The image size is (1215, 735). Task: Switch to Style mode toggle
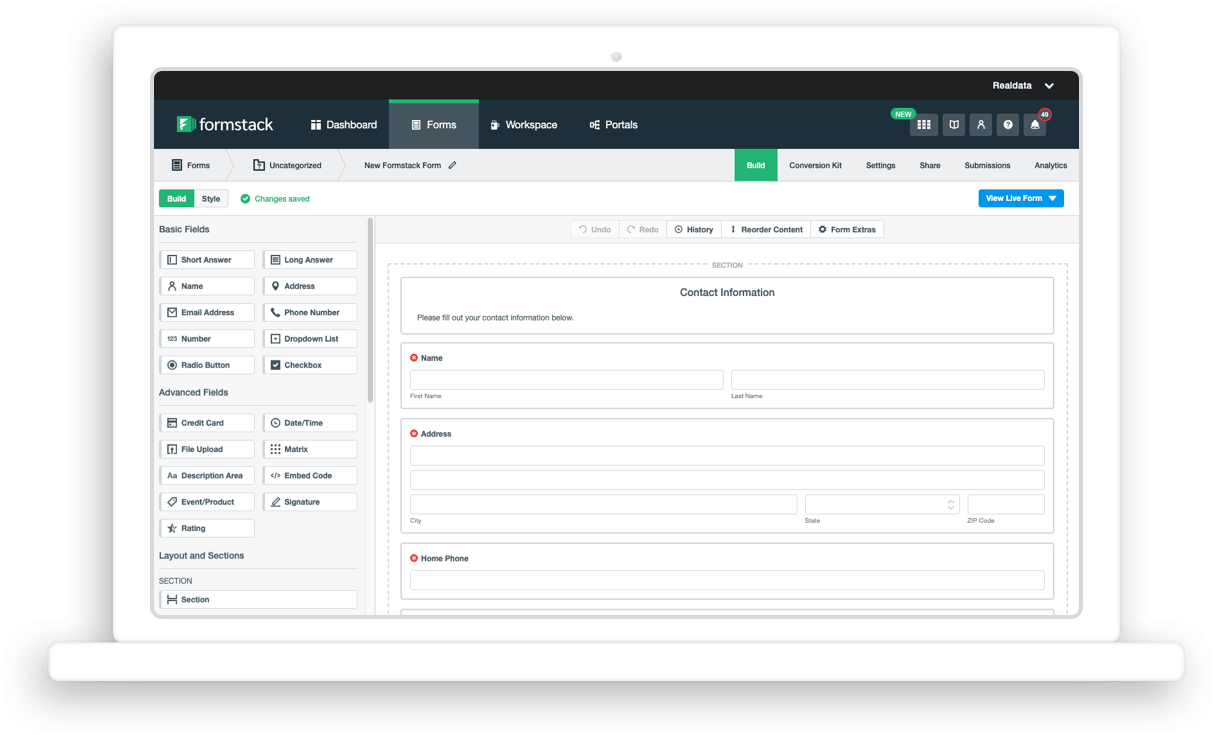(211, 199)
